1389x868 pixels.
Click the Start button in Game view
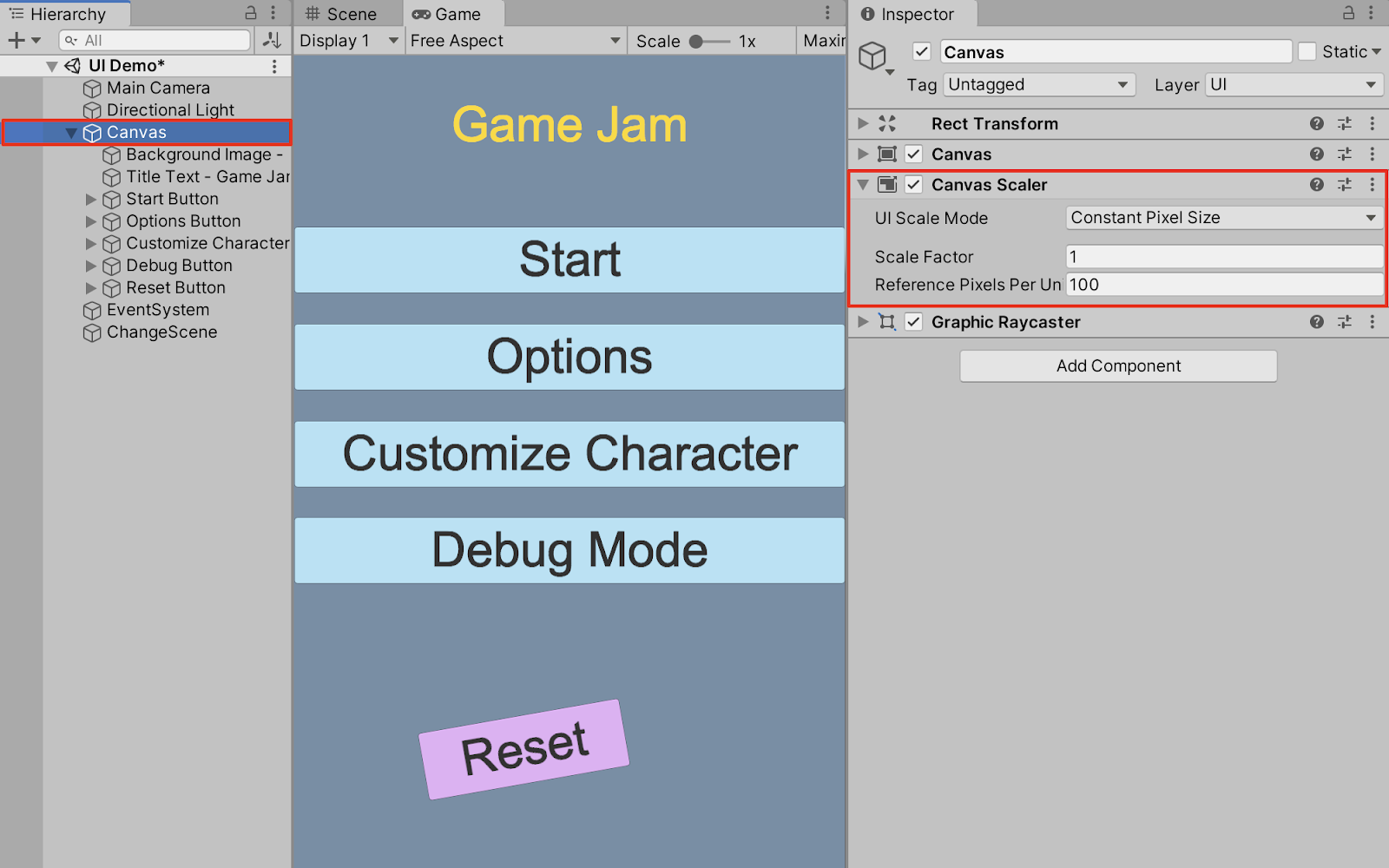coord(569,260)
